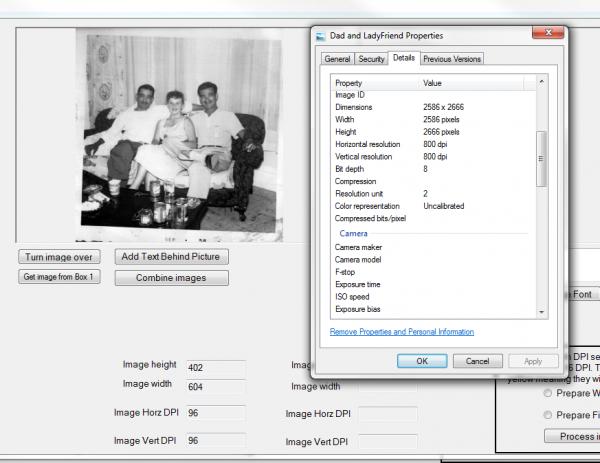The width and height of the screenshot is (600, 463).
Task: Click the Cancel button in Properties dialog
Action: 478,361
